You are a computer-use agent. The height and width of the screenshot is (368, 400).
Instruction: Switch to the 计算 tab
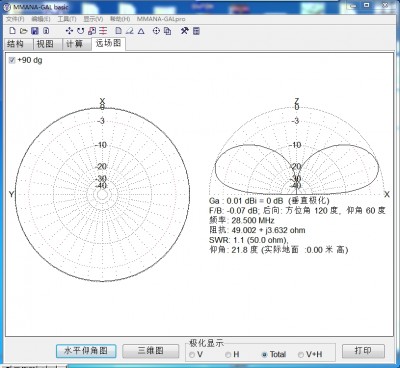pos(74,44)
